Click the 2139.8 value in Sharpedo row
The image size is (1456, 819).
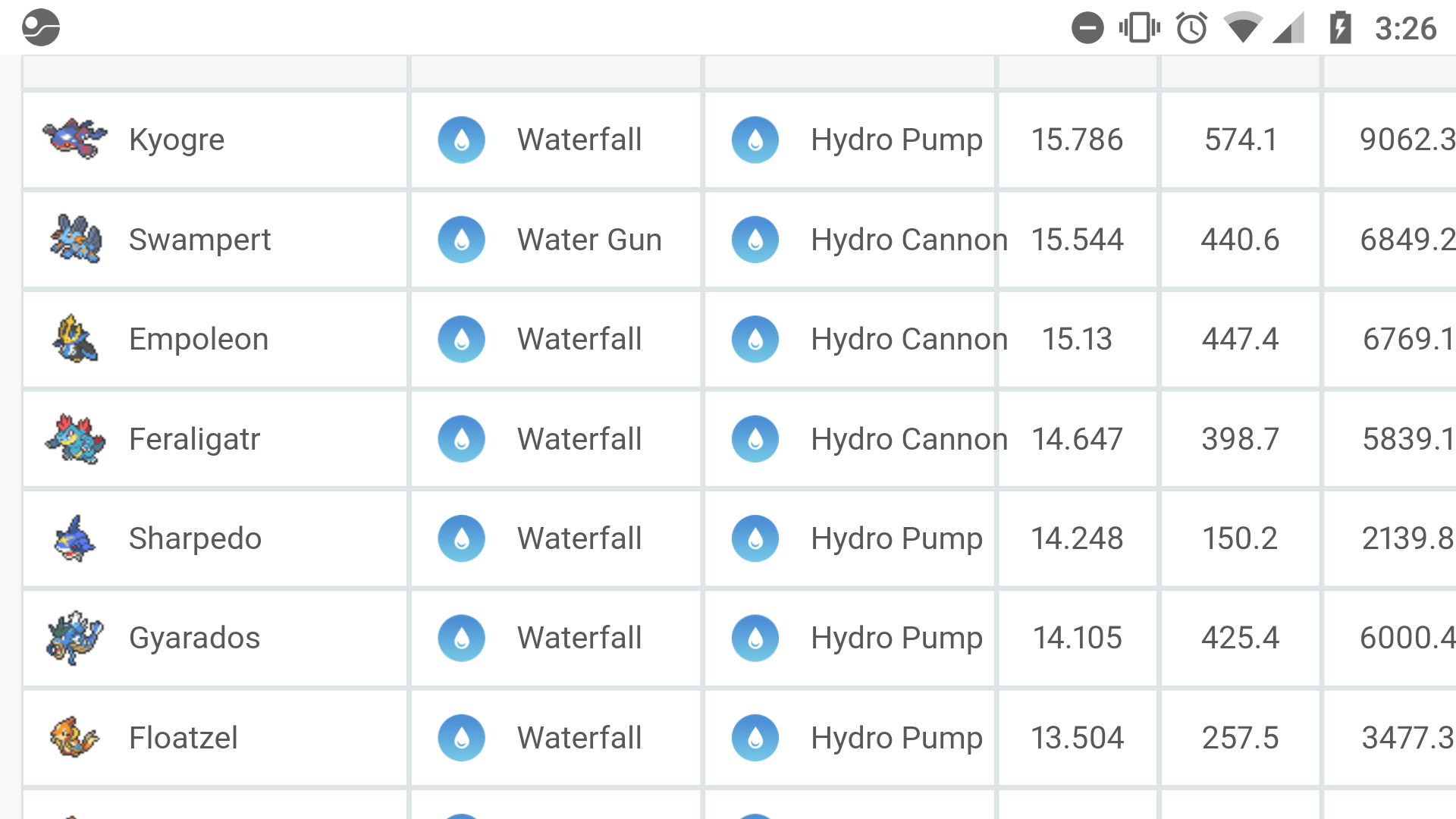click(x=1408, y=538)
